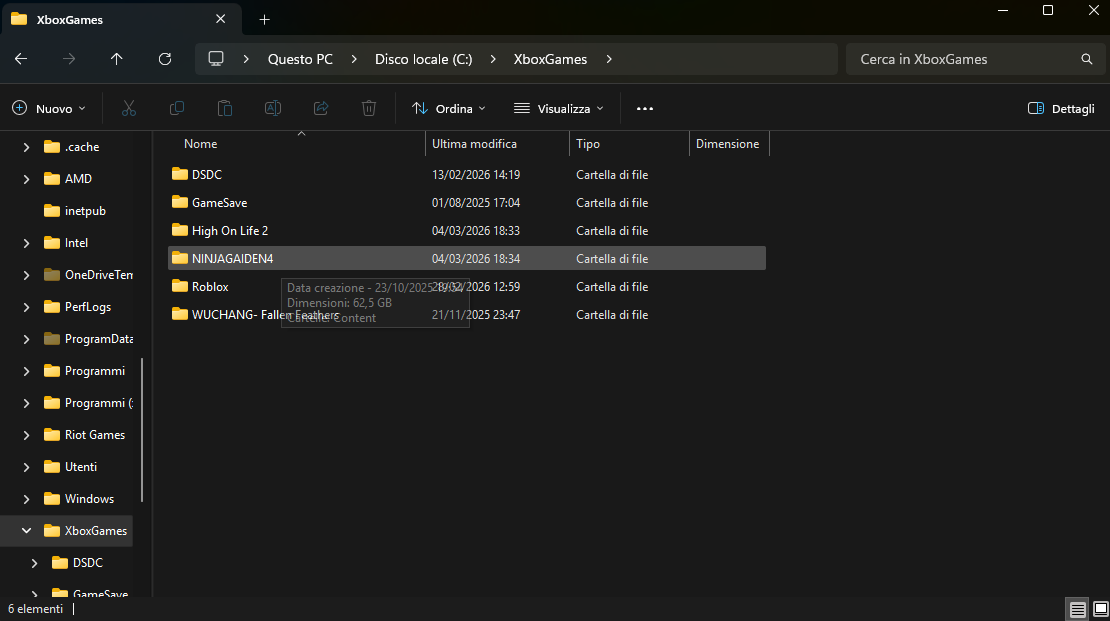
Task: Expand the DSDC subfolder in tree
Action: tap(34, 563)
